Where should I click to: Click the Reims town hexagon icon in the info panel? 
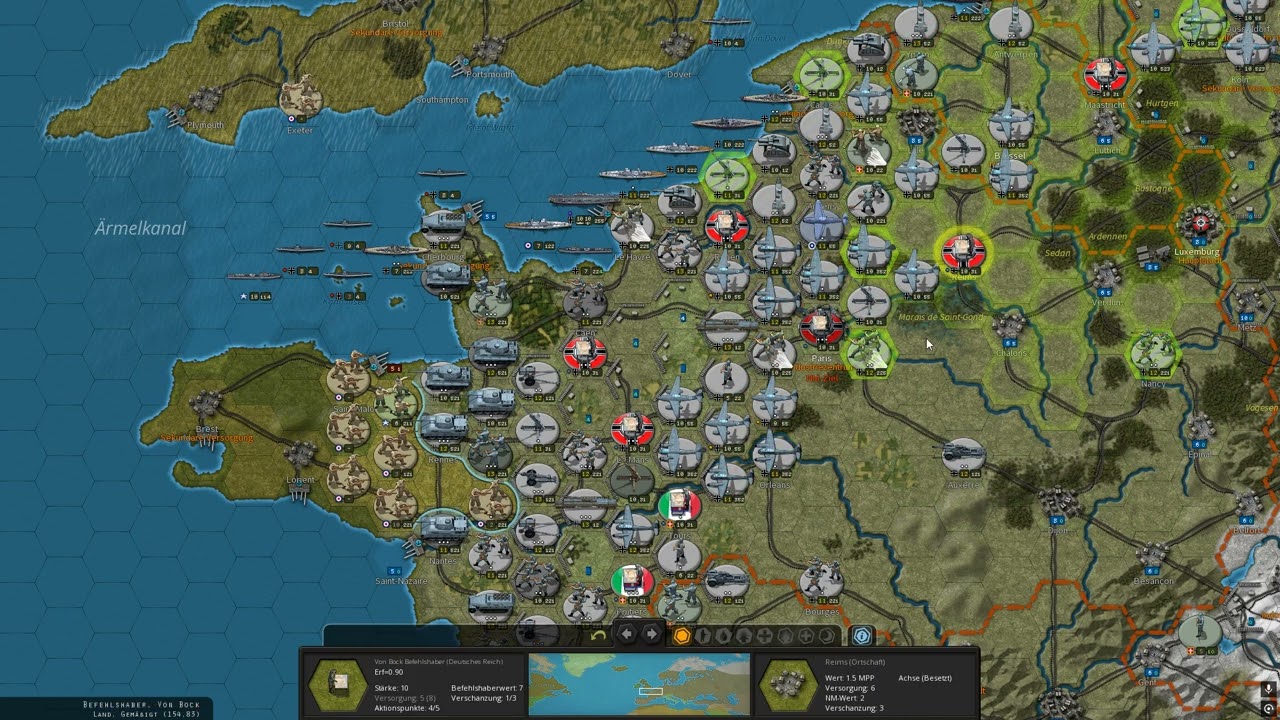[x=788, y=684]
